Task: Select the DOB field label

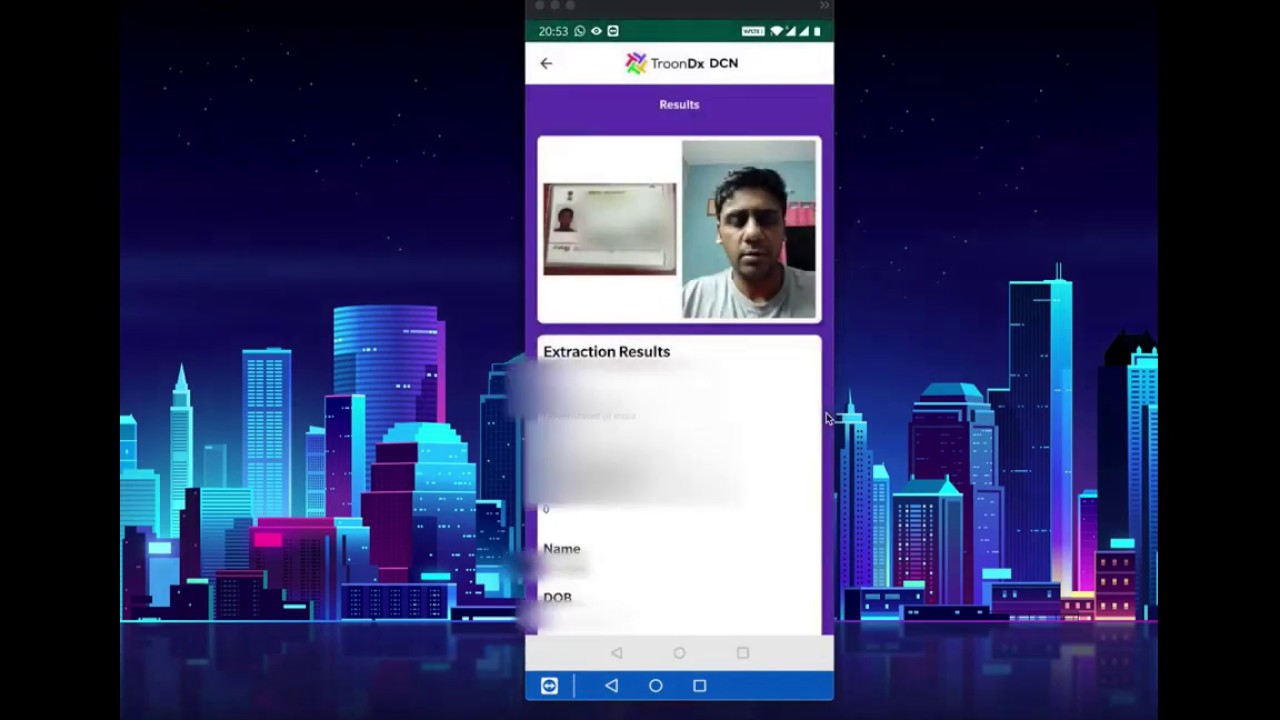Action: point(557,597)
